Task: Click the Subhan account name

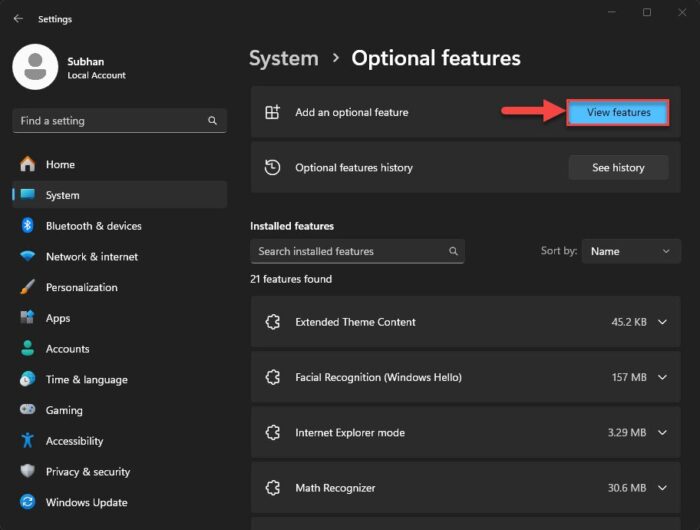Action: click(86, 62)
